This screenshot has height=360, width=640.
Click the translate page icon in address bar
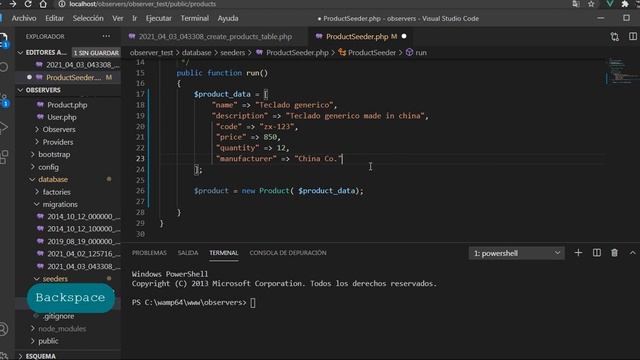(576, 4)
